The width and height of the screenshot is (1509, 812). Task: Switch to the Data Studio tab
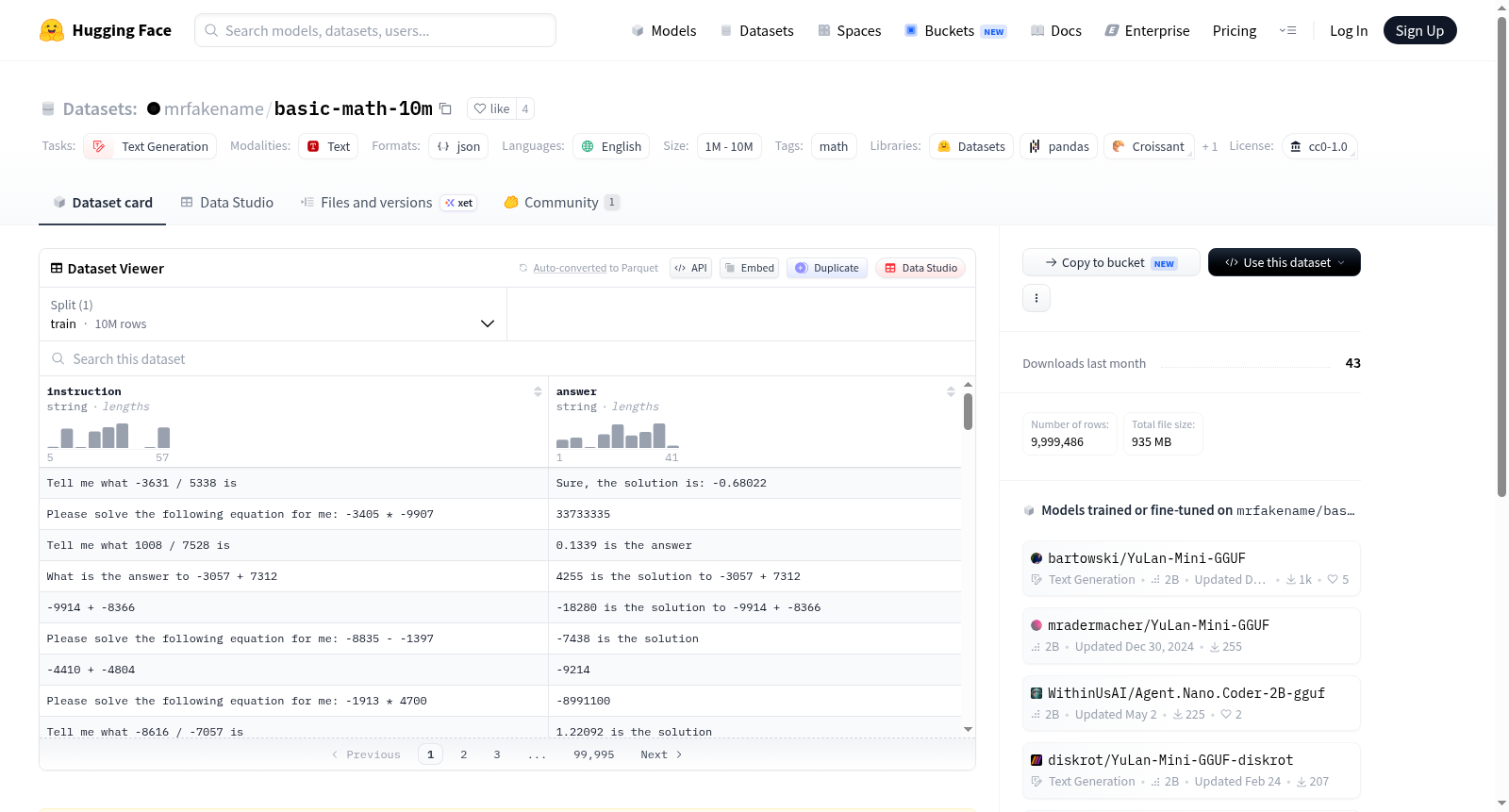[x=227, y=203]
